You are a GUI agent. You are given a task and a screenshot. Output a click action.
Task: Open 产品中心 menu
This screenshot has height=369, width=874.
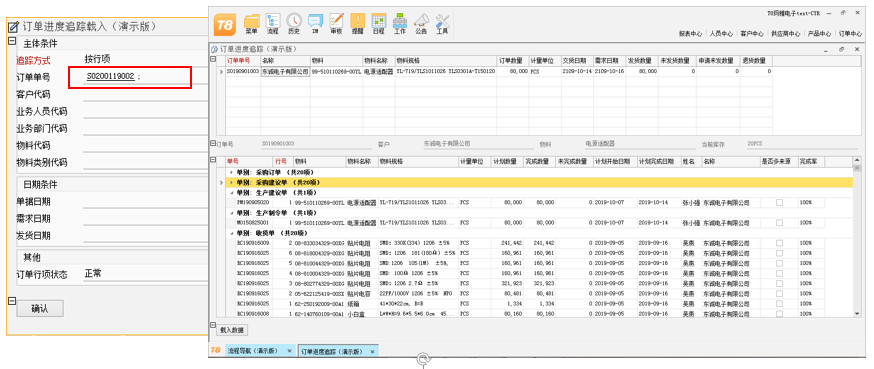(x=819, y=34)
